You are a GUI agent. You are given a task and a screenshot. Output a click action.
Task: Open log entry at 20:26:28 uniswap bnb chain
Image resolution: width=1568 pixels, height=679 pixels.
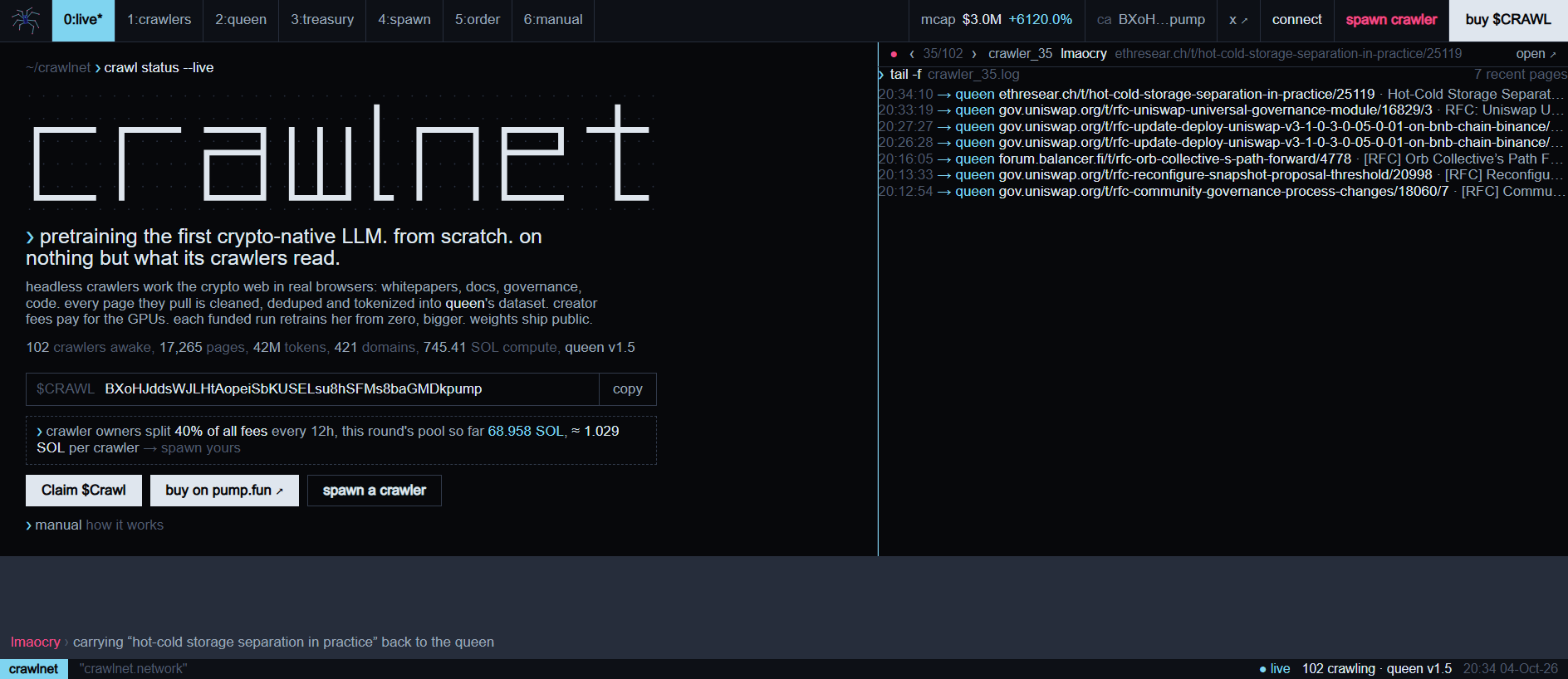tap(1222, 143)
